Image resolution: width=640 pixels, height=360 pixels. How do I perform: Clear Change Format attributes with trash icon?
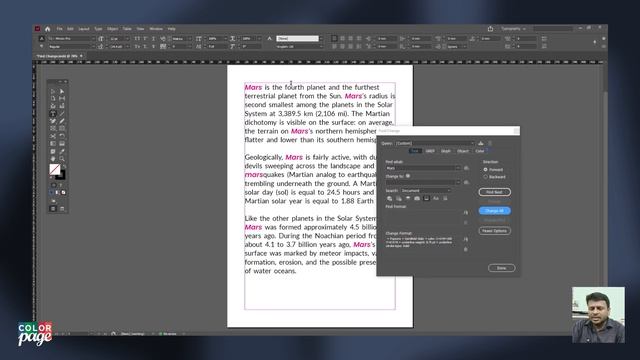pyautogui.click(x=466, y=249)
